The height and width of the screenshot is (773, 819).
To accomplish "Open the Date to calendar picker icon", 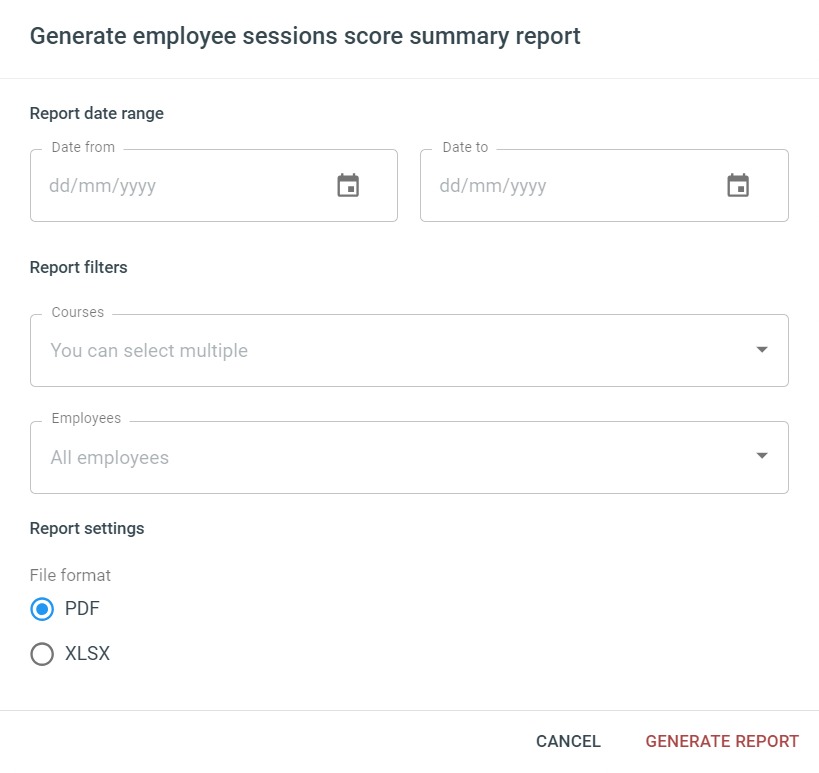I will point(738,185).
